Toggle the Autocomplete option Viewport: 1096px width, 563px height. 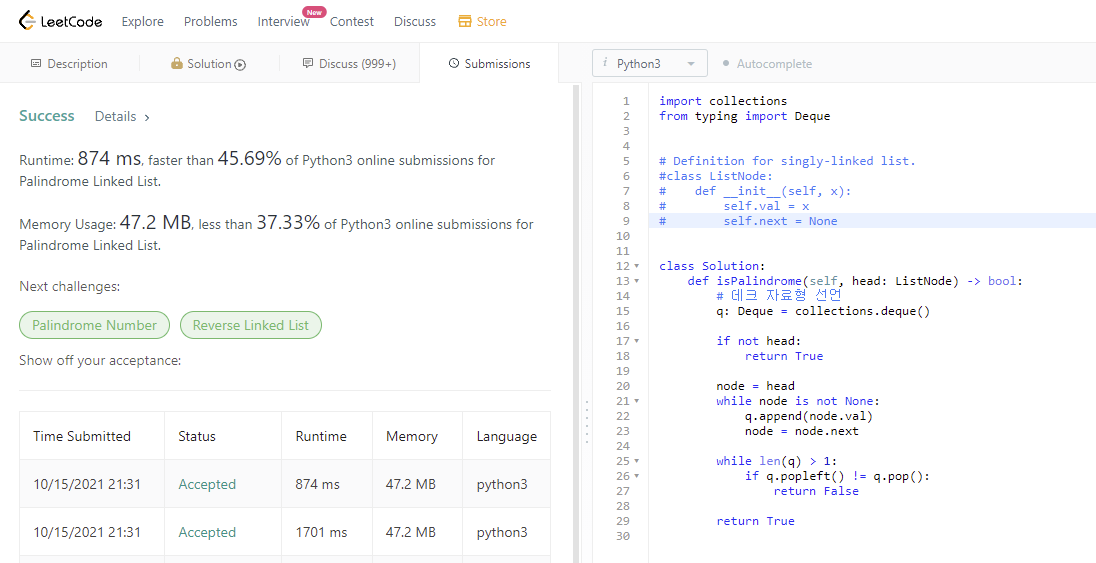tap(767, 64)
